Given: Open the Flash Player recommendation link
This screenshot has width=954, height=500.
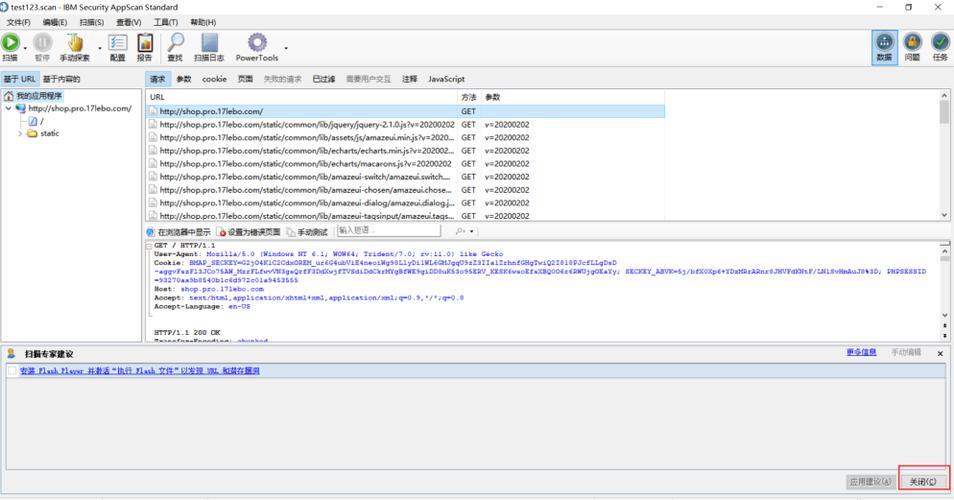Looking at the screenshot, I should (x=140, y=370).
